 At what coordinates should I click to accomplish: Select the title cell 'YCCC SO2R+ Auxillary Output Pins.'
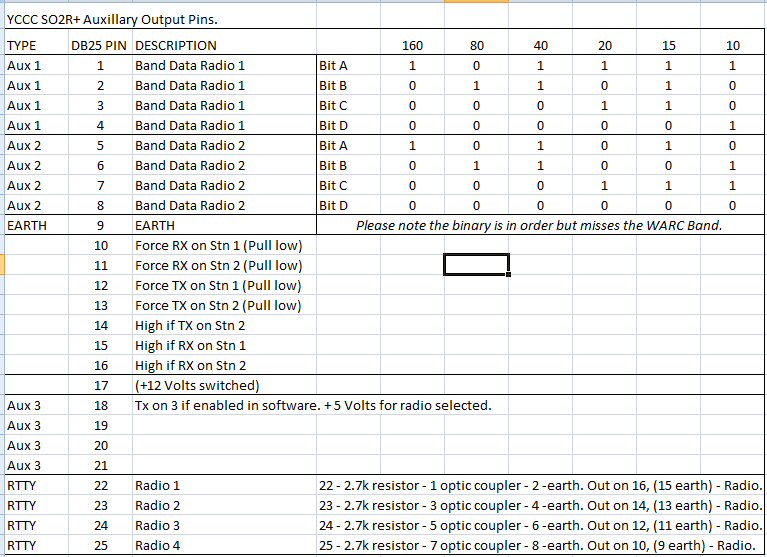pos(112,20)
